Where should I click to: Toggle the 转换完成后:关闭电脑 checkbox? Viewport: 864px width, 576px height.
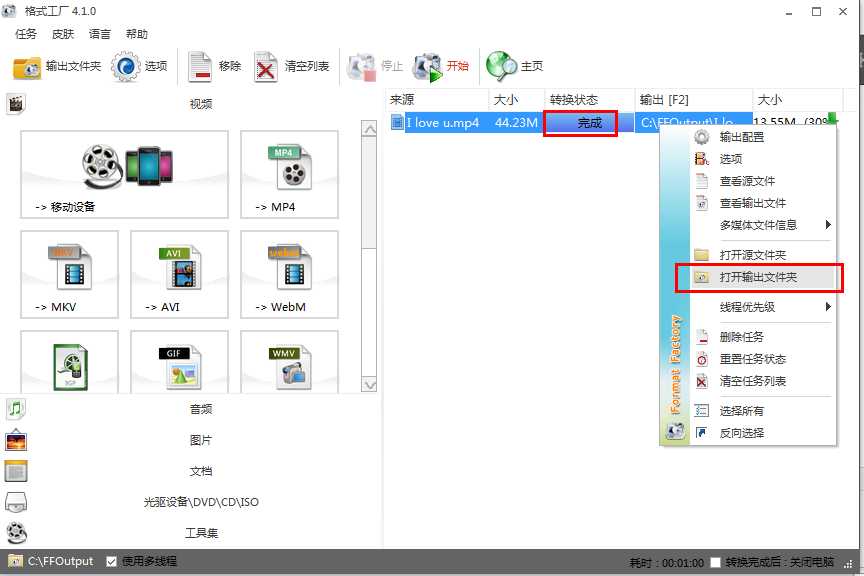pyautogui.click(x=715, y=562)
